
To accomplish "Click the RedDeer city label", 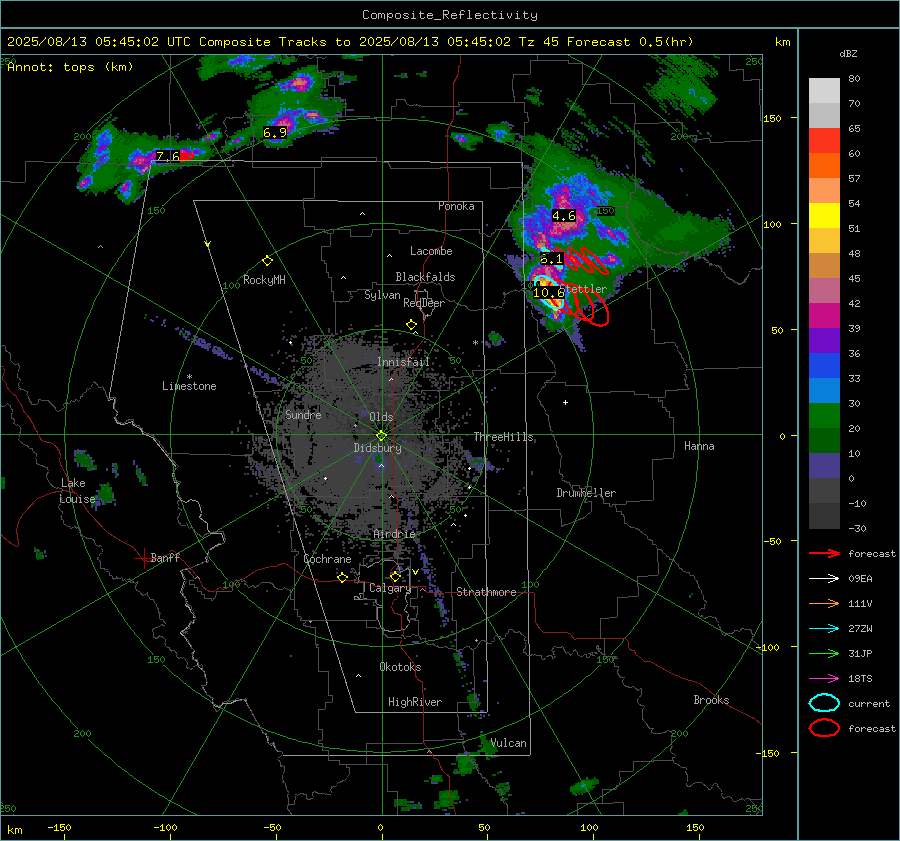I will click(x=424, y=303).
